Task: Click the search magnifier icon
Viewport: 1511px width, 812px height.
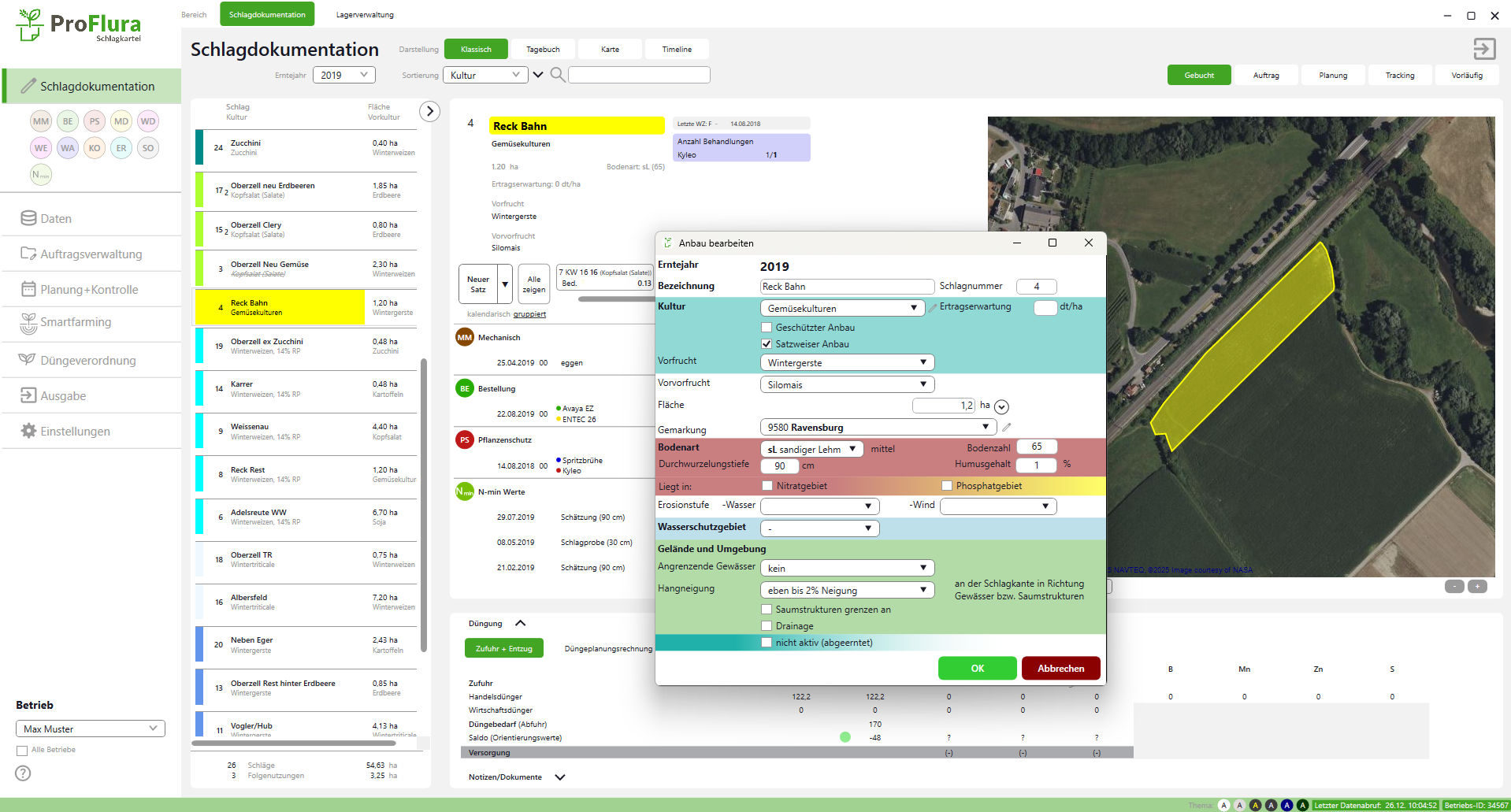Action: point(557,75)
